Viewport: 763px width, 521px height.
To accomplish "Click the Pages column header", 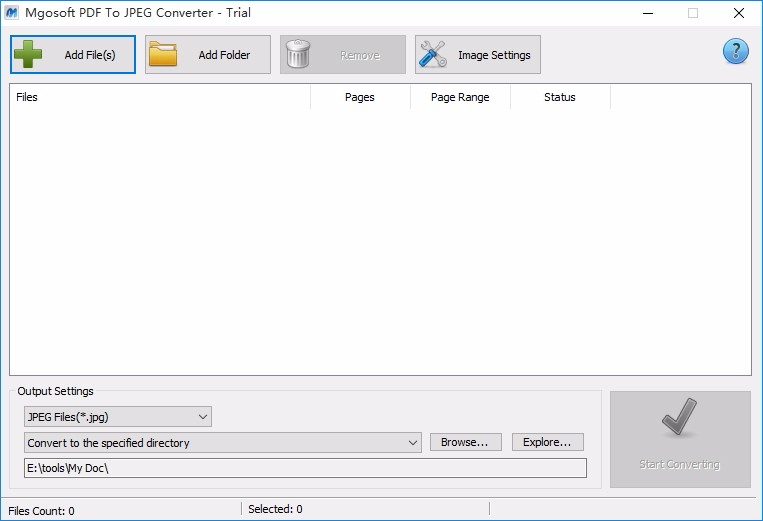I will click(360, 97).
